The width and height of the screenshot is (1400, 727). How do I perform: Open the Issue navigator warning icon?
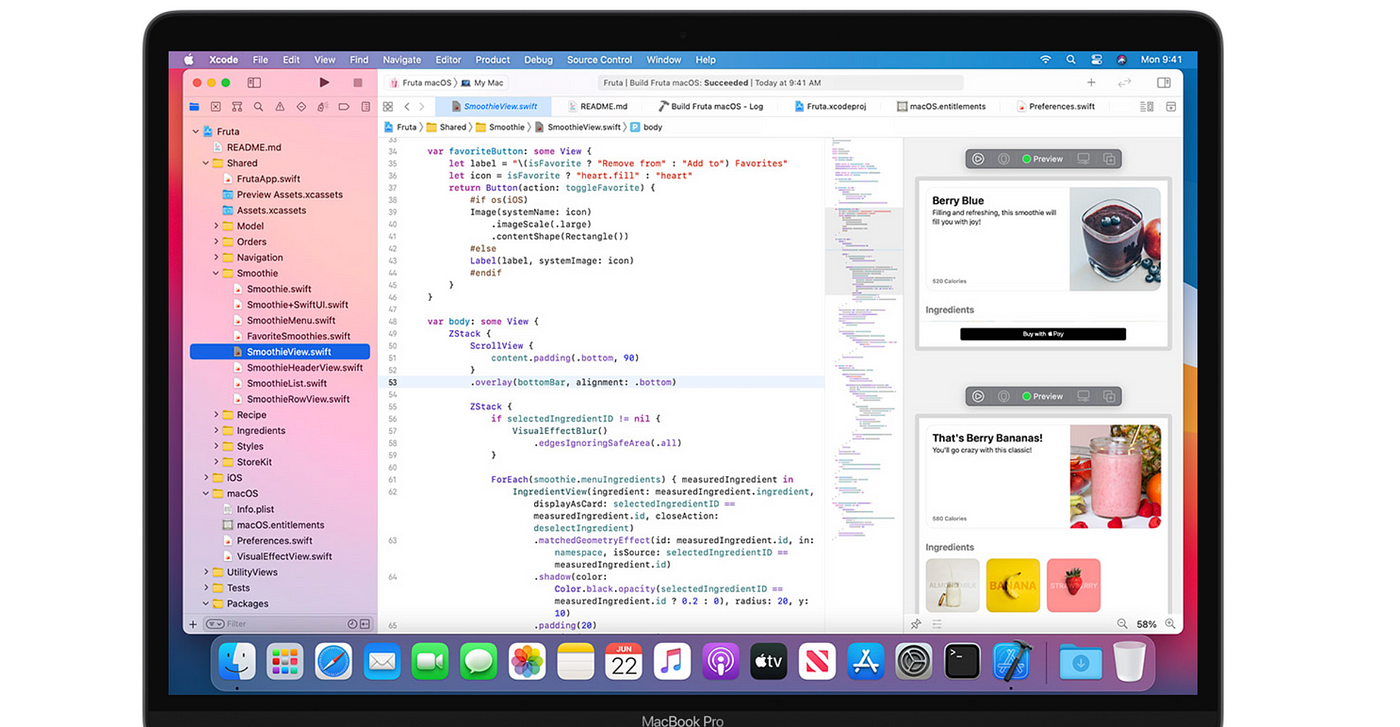pos(280,107)
